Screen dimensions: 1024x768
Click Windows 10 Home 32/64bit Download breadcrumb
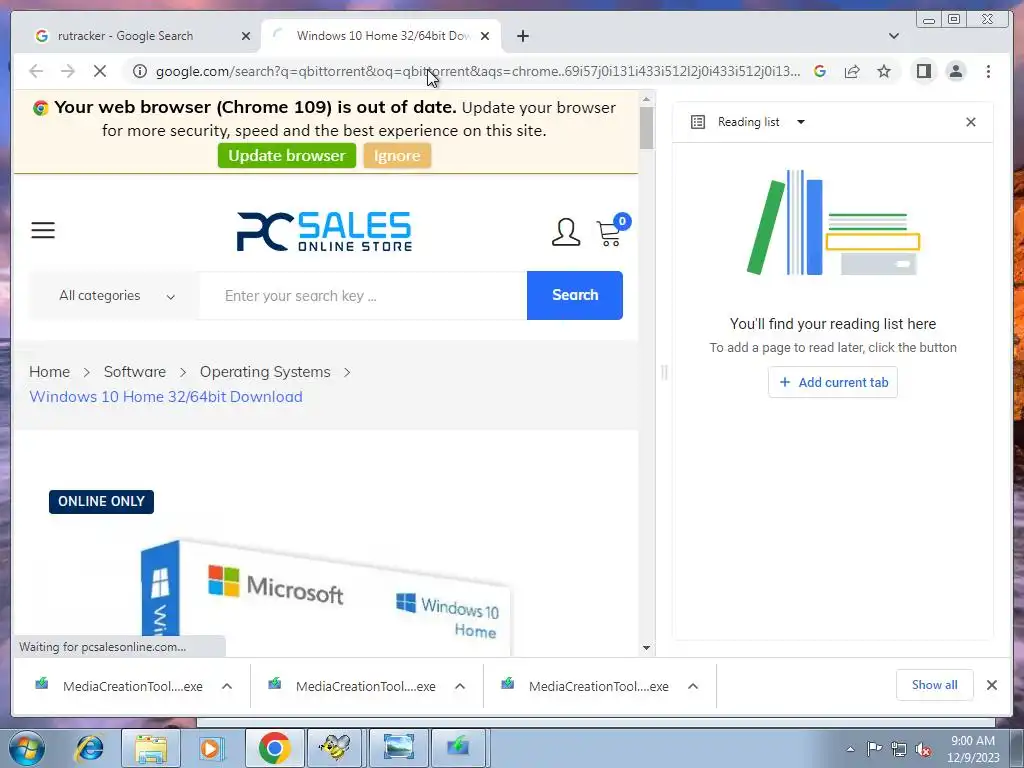(x=166, y=396)
